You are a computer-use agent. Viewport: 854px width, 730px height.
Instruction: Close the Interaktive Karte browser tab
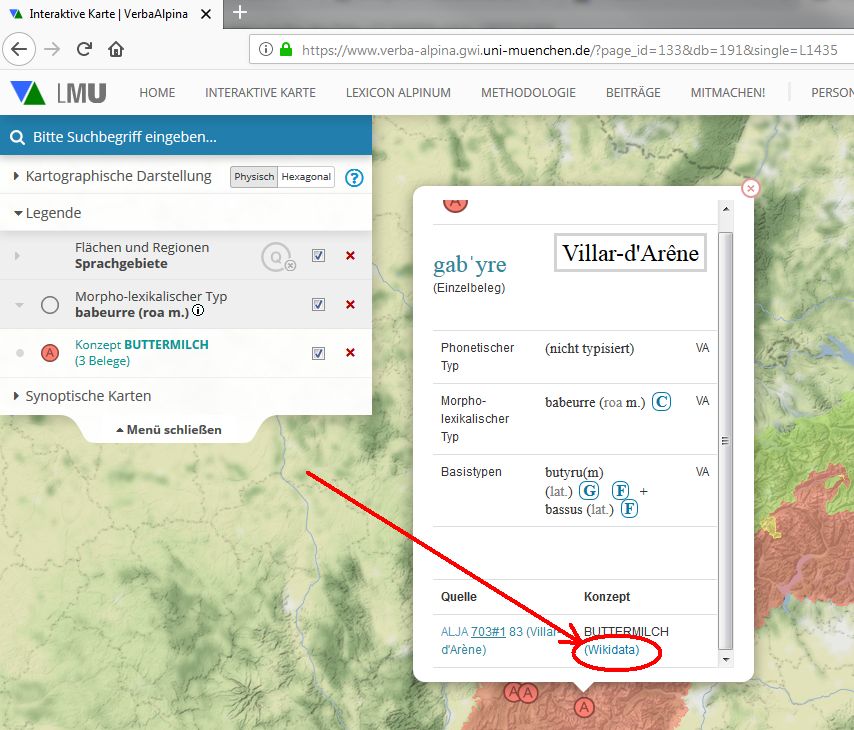coord(206,14)
